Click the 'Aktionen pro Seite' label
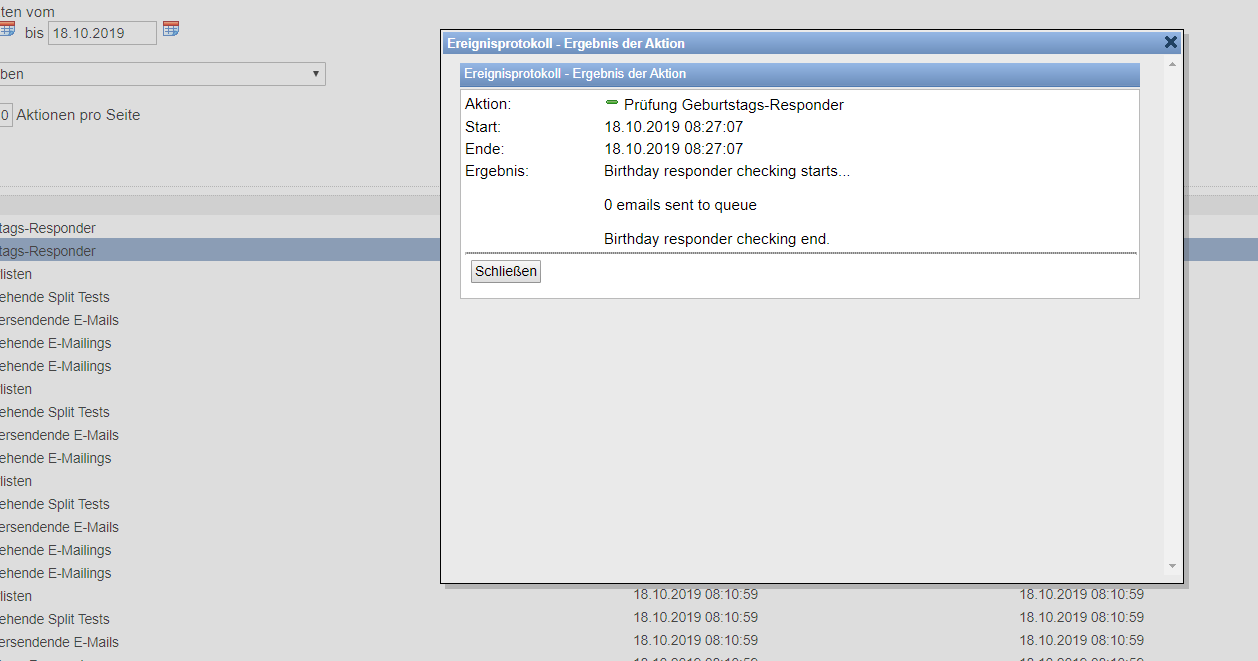Screen dimensions: 1258x661 78,115
